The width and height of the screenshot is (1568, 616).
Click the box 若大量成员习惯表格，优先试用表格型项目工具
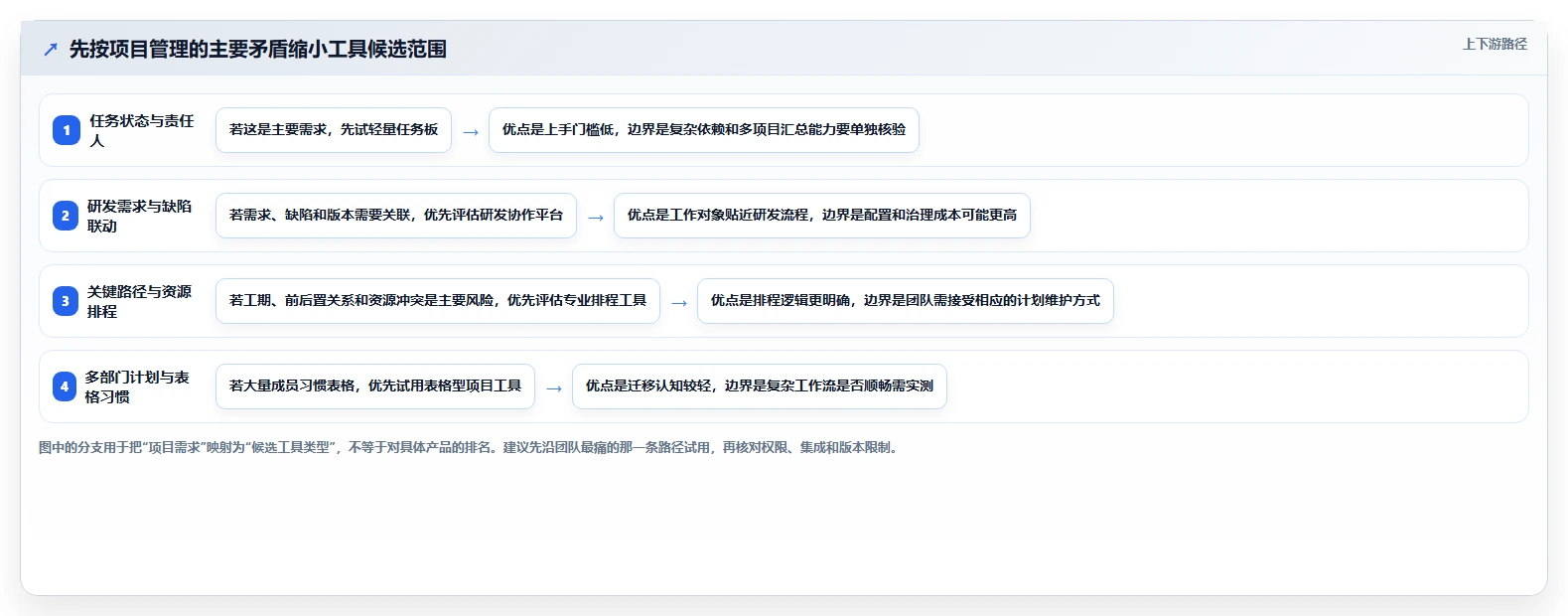point(375,386)
